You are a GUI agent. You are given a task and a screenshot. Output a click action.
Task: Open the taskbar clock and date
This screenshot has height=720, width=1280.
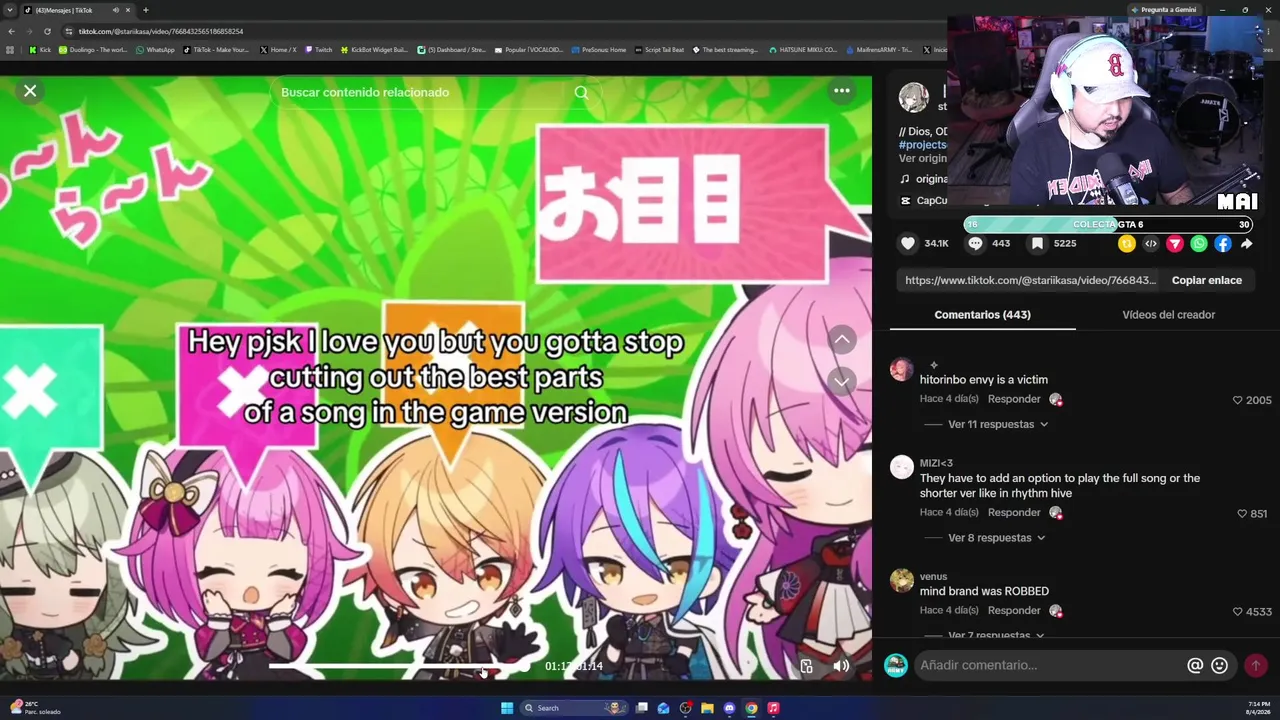(1258, 708)
